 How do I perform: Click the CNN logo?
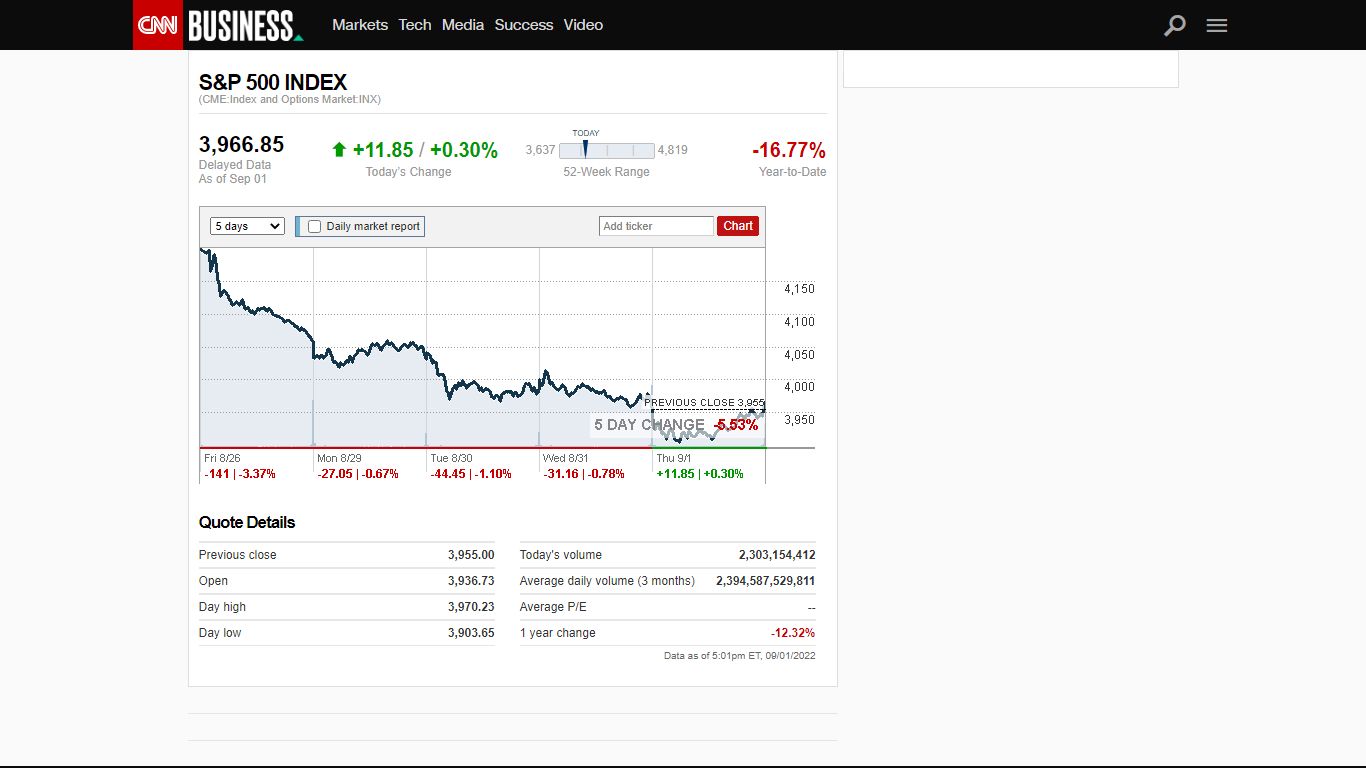click(x=158, y=25)
